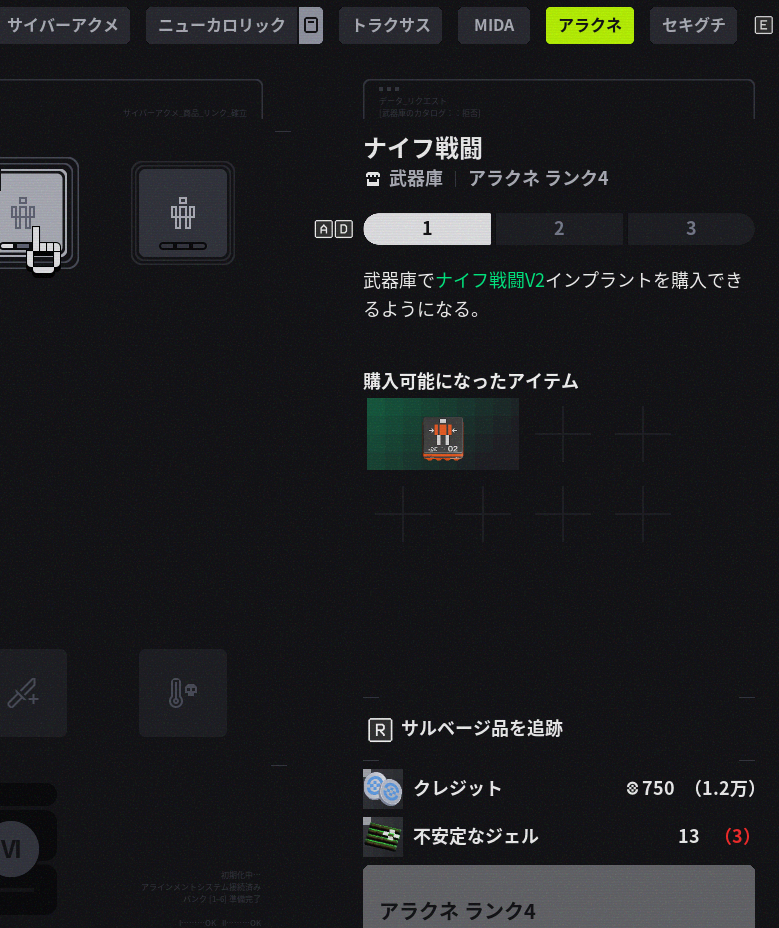The height and width of the screenshot is (928, 779).
Task: Click the D key prompt icon
Action: [344, 229]
